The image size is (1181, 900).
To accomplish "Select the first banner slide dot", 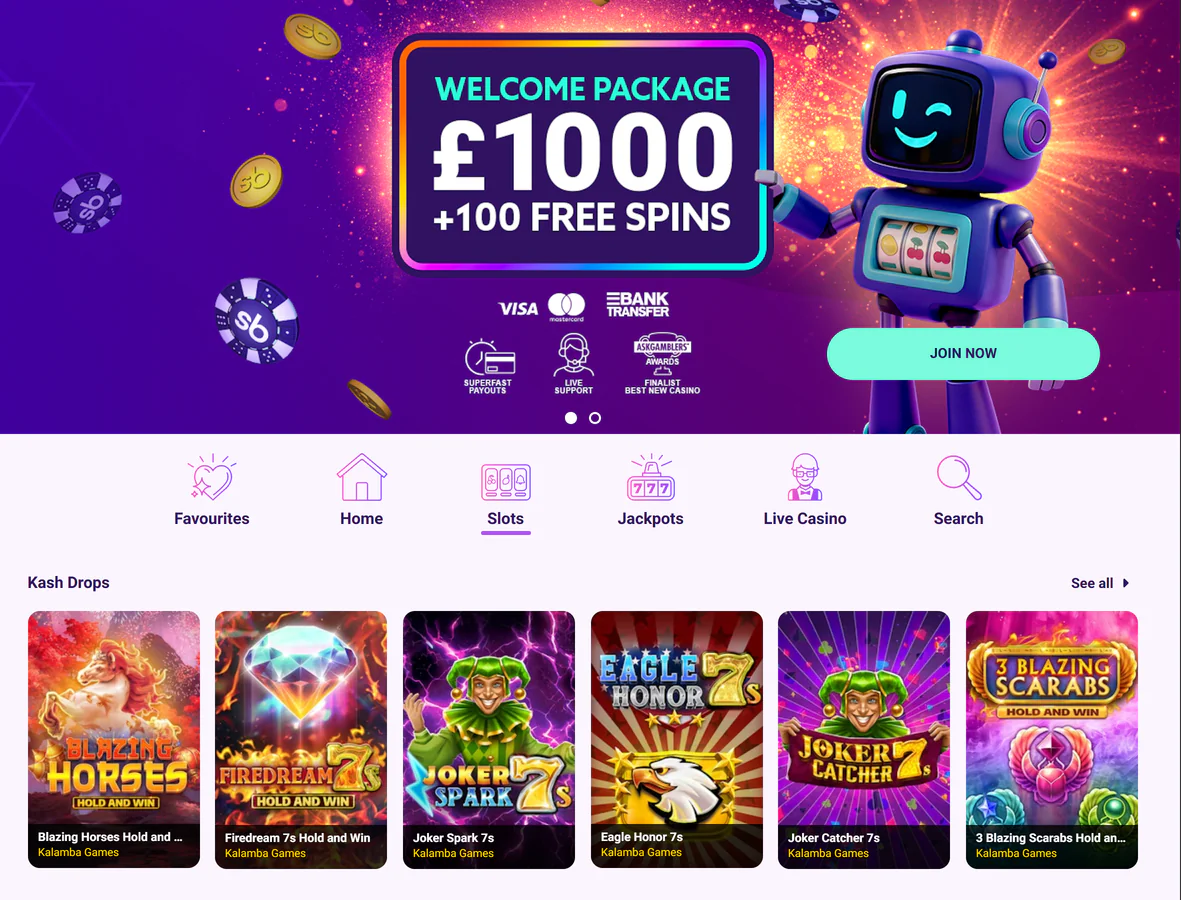I will pyautogui.click(x=571, y=418).
